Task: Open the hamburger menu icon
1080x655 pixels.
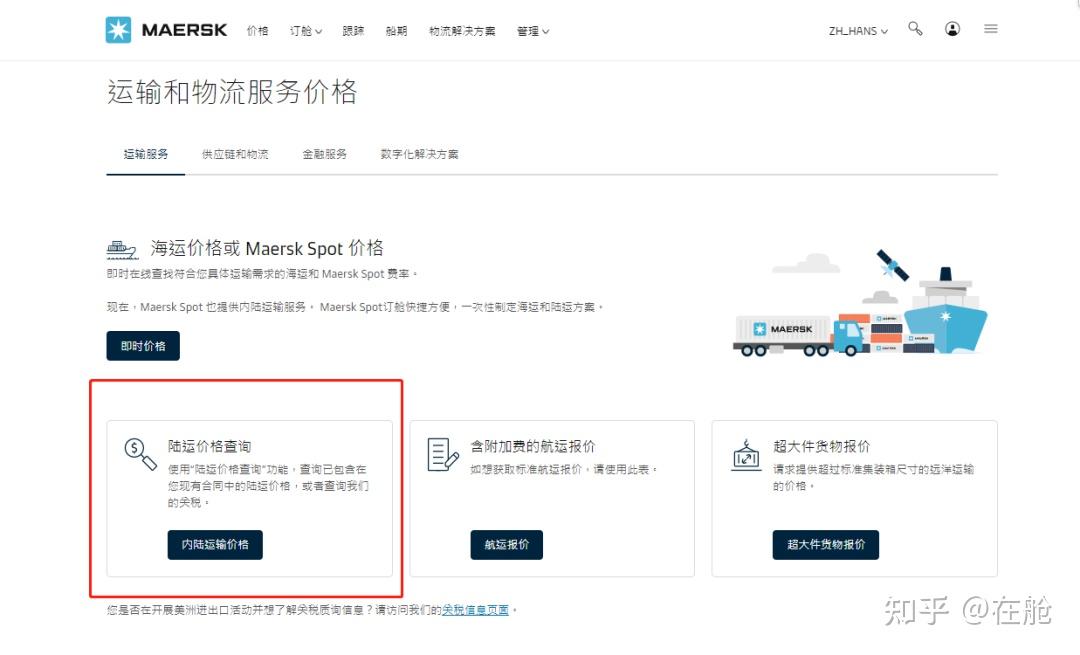Action: click(x=990, y=29)
